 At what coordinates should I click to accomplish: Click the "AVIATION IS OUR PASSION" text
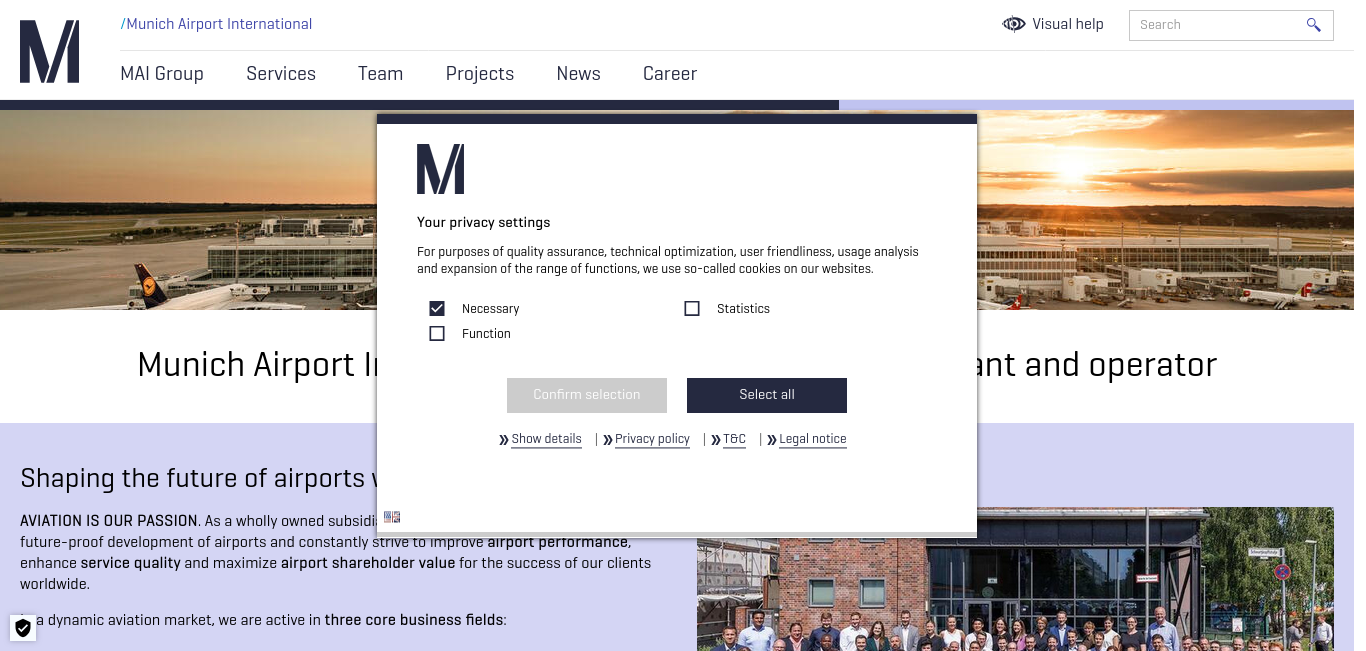[109, 521]
